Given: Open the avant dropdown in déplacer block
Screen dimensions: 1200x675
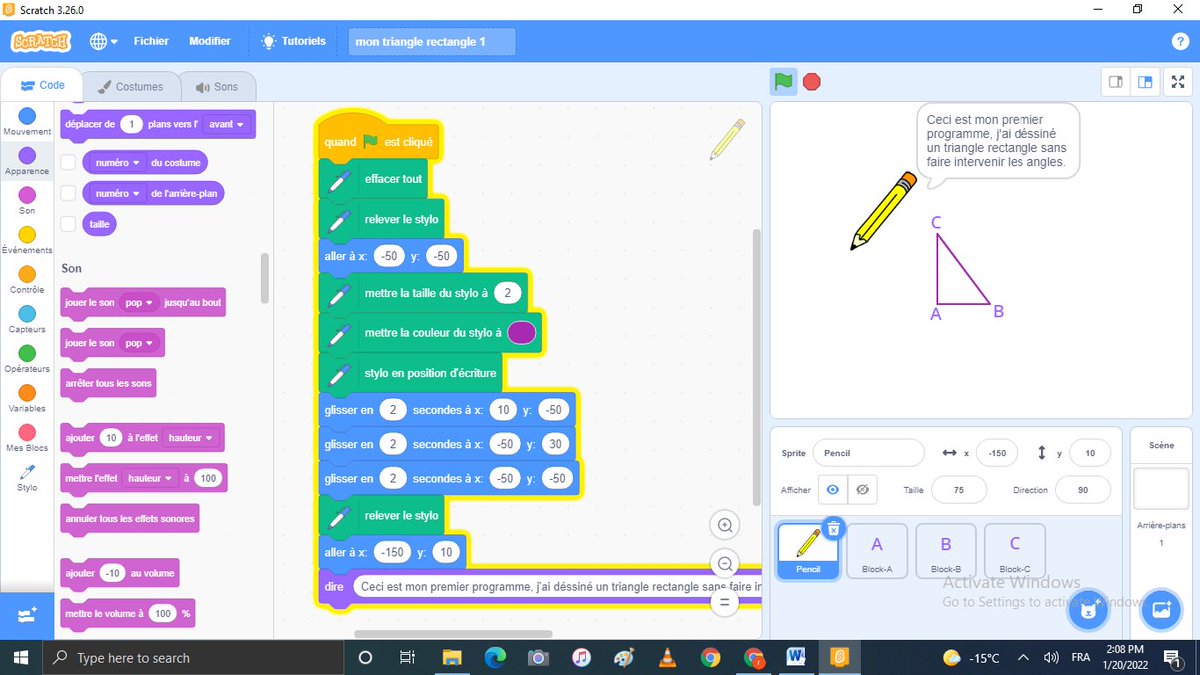Looking at the screenshot, I should pyautogui.click(x=227, y=124).
